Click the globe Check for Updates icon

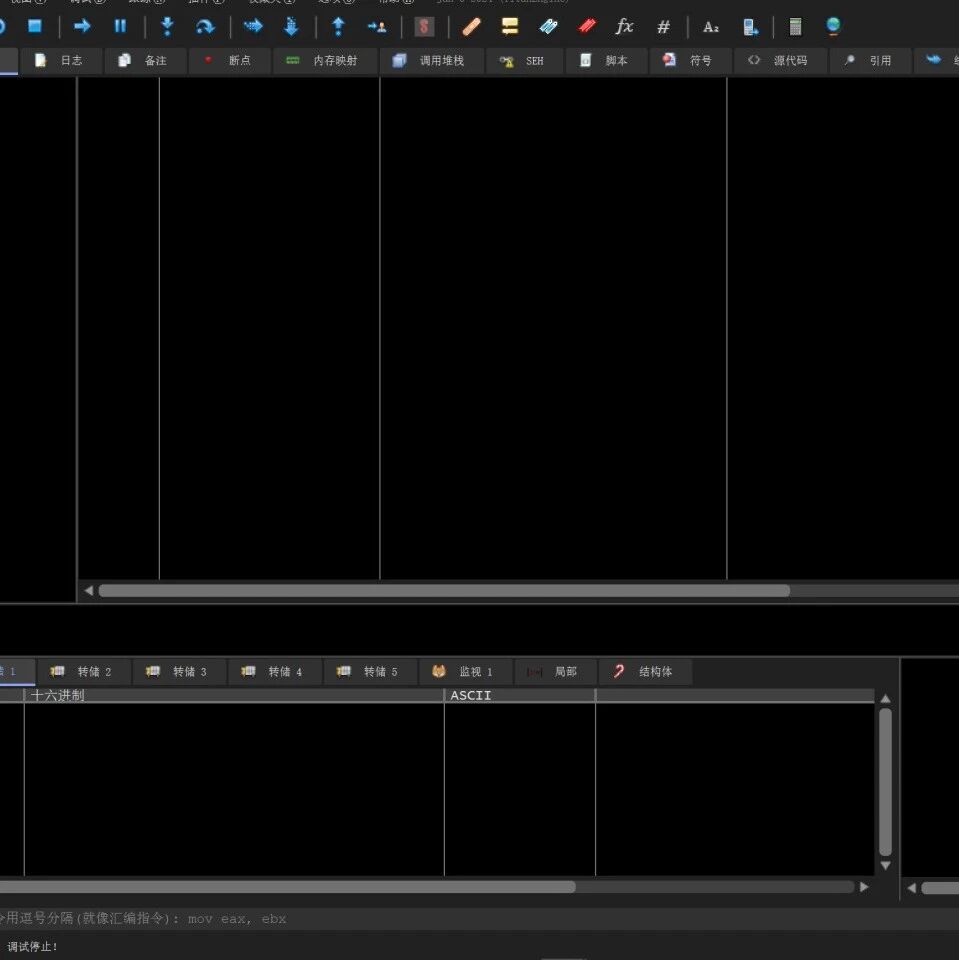click(833, 27)
